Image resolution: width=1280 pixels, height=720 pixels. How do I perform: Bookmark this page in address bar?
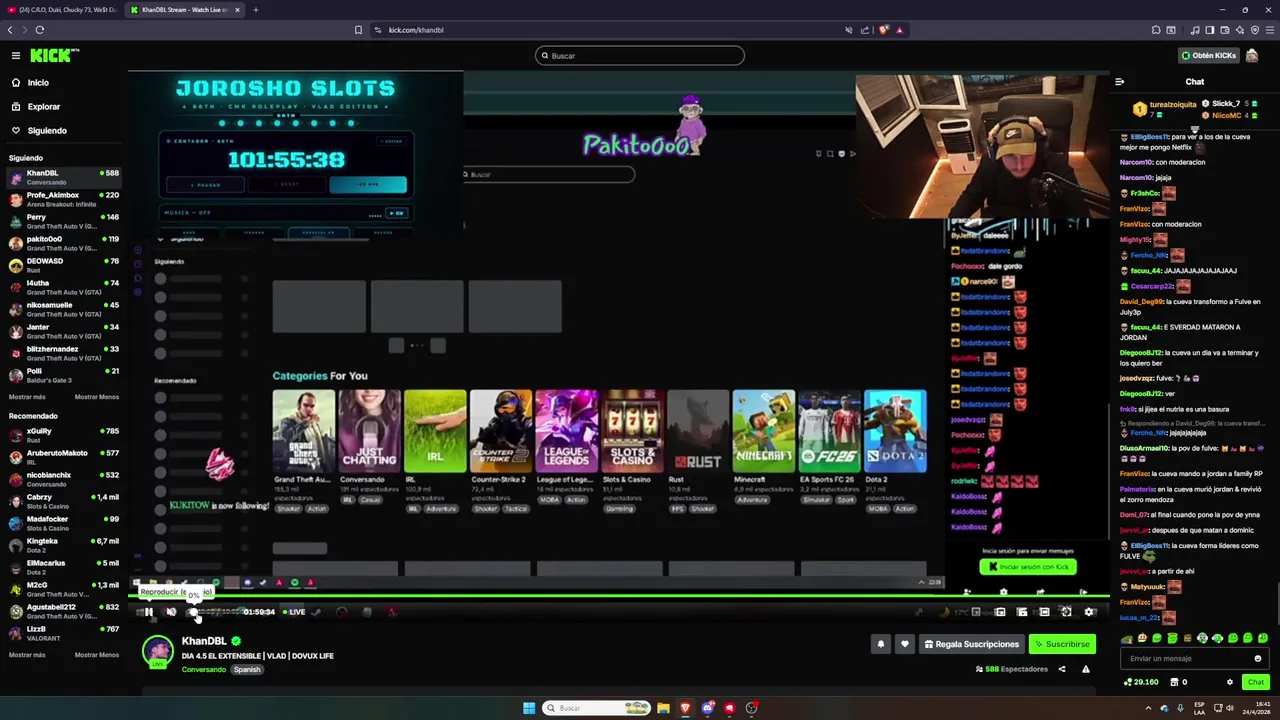click(x=358, y=30)
